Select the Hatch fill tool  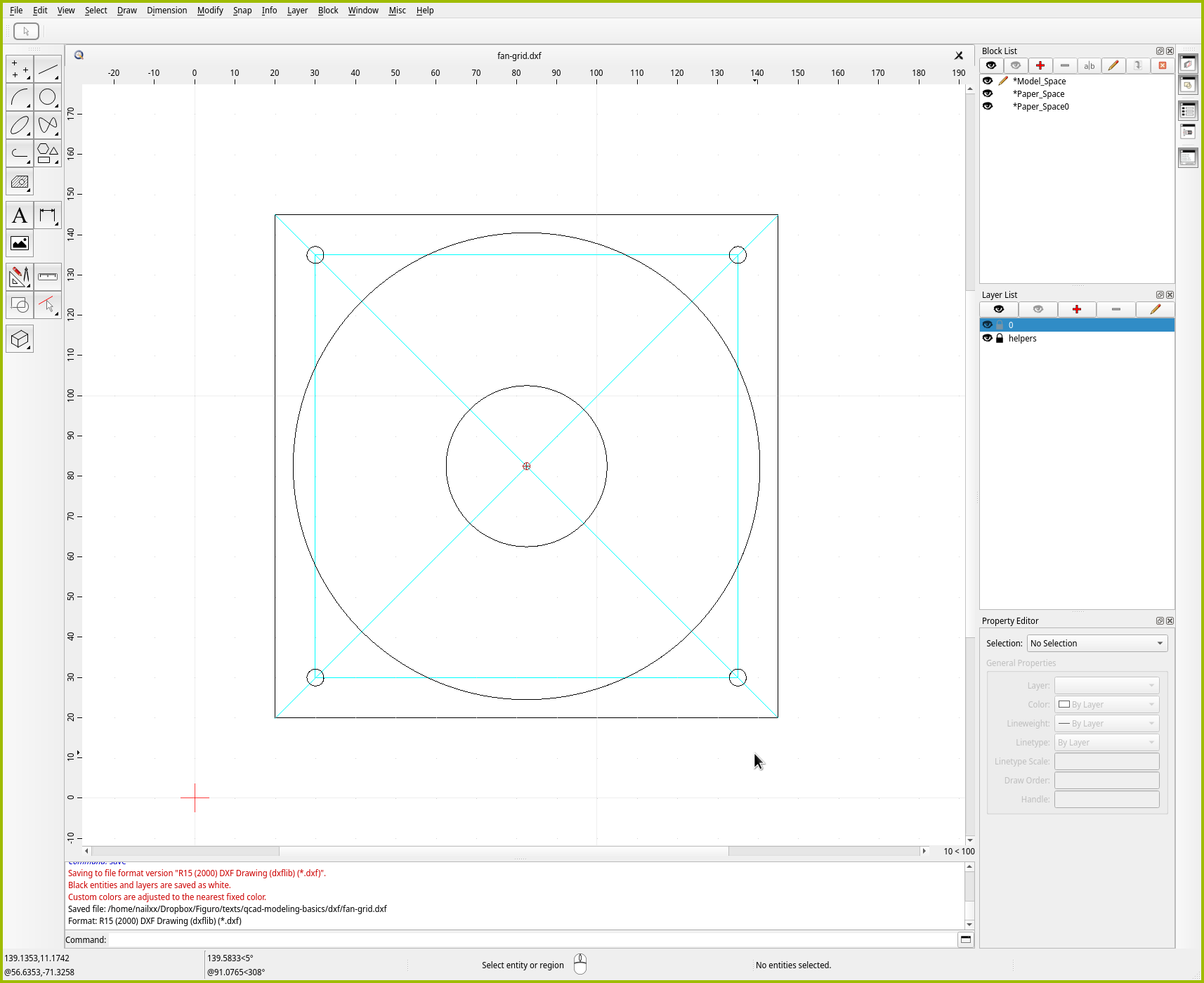click(20, 183)
